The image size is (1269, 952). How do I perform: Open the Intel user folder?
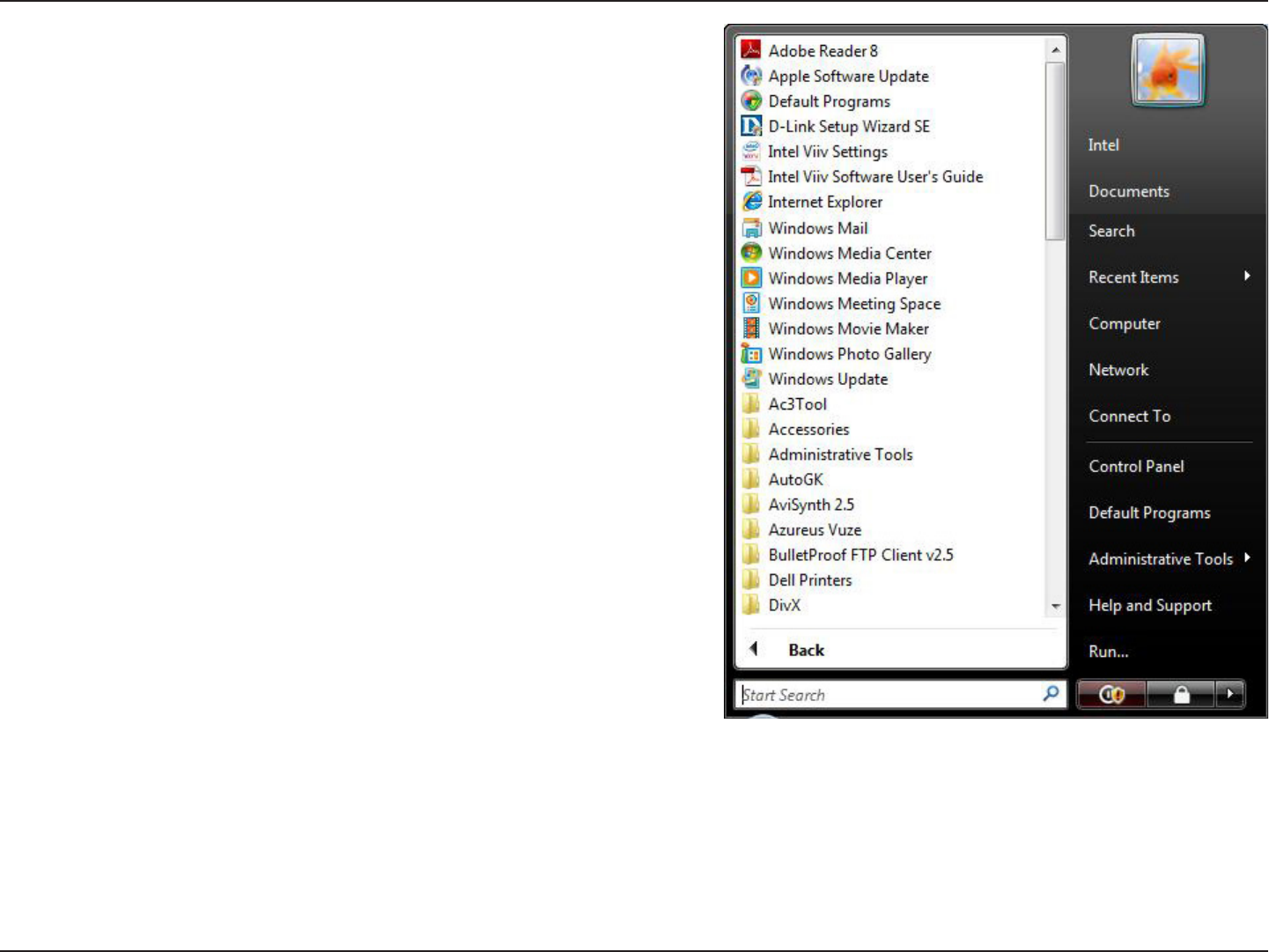1103,145
